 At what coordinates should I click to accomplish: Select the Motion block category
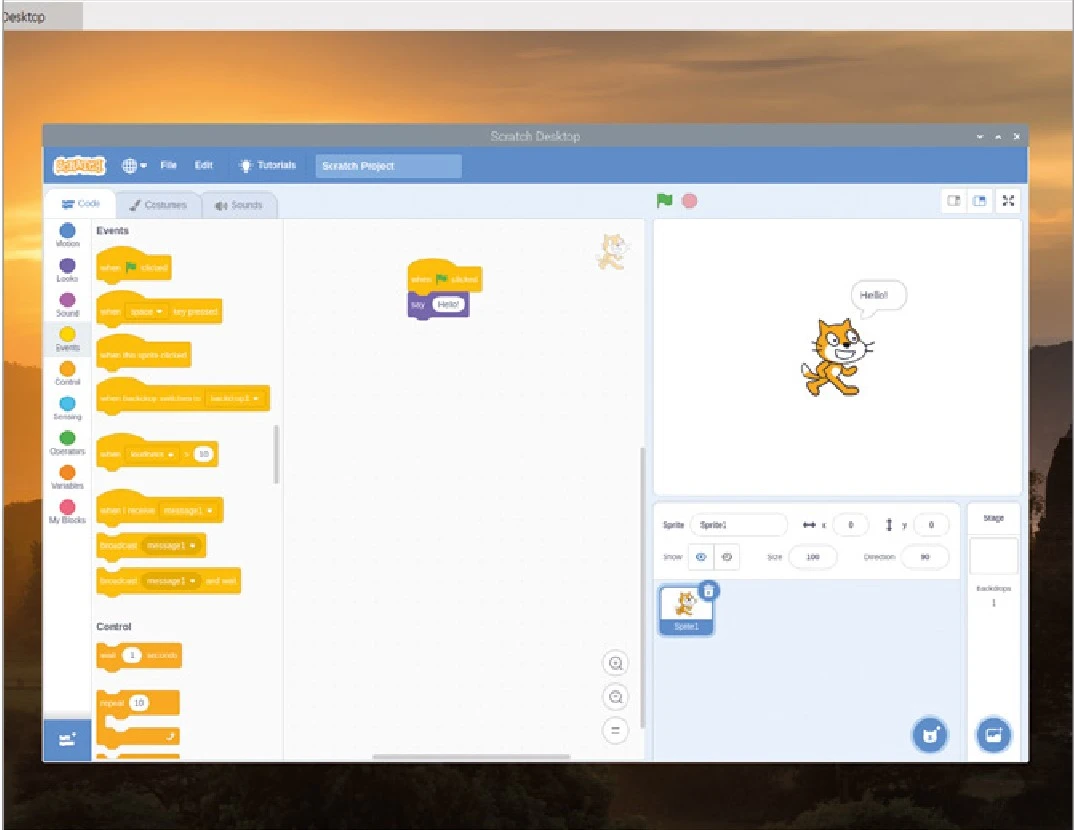pos(67,235)
